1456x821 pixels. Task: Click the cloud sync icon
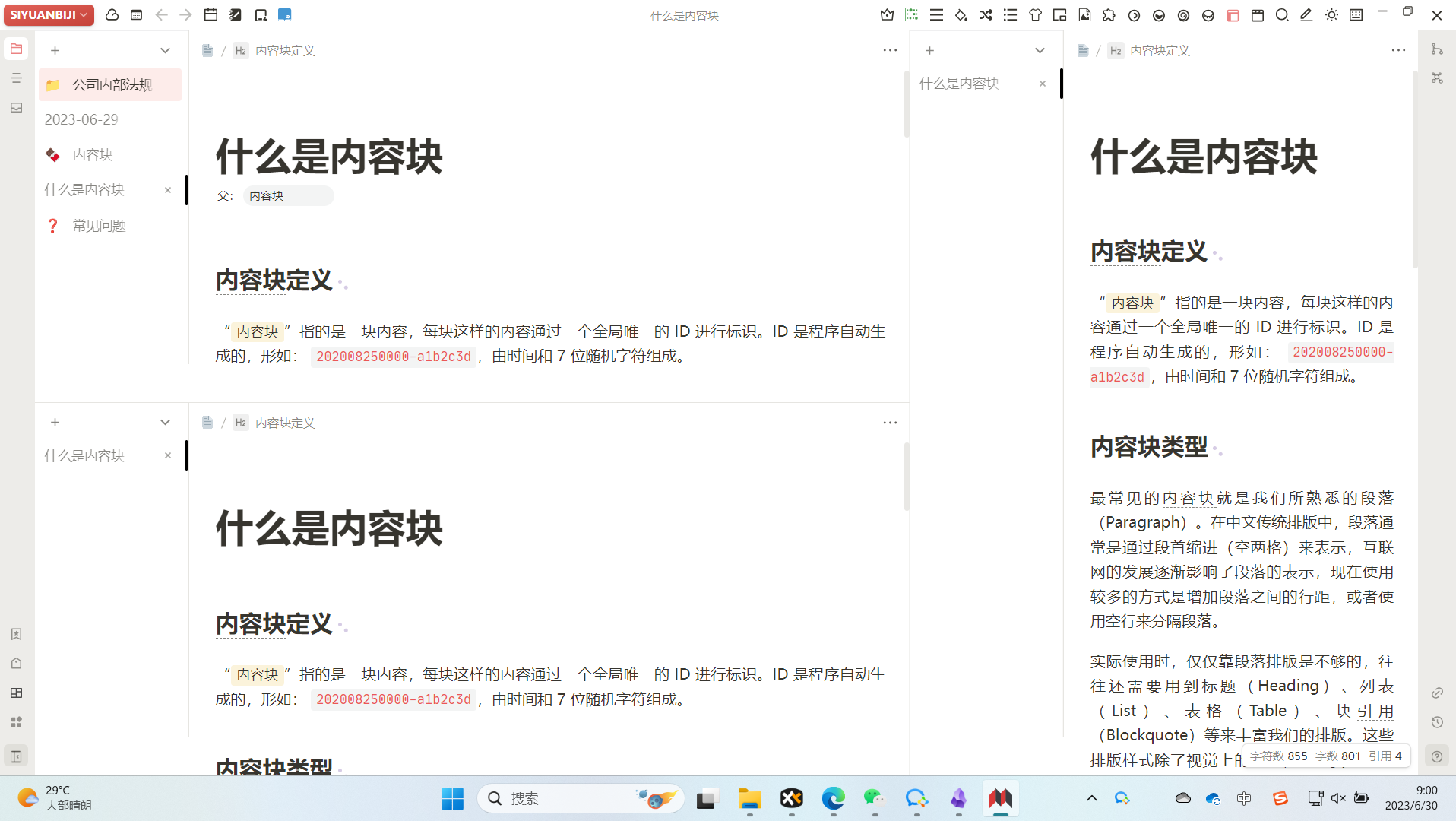(112, 15)
